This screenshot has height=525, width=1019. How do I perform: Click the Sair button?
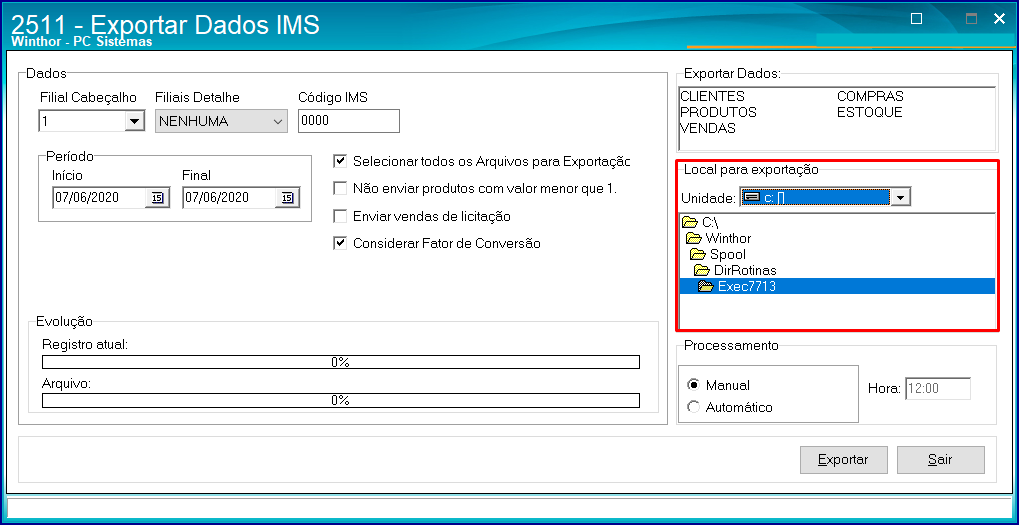(x=940, y=460)
